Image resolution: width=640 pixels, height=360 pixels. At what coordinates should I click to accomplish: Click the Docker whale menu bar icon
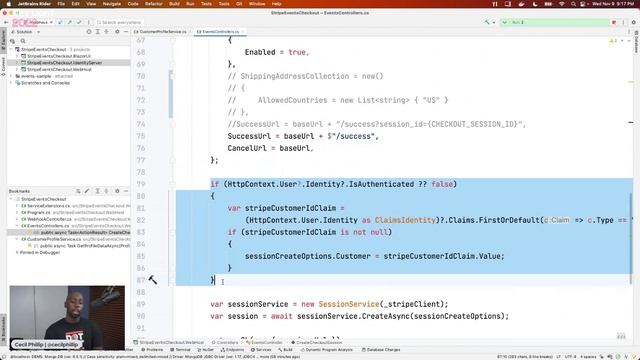coord(521,4)
